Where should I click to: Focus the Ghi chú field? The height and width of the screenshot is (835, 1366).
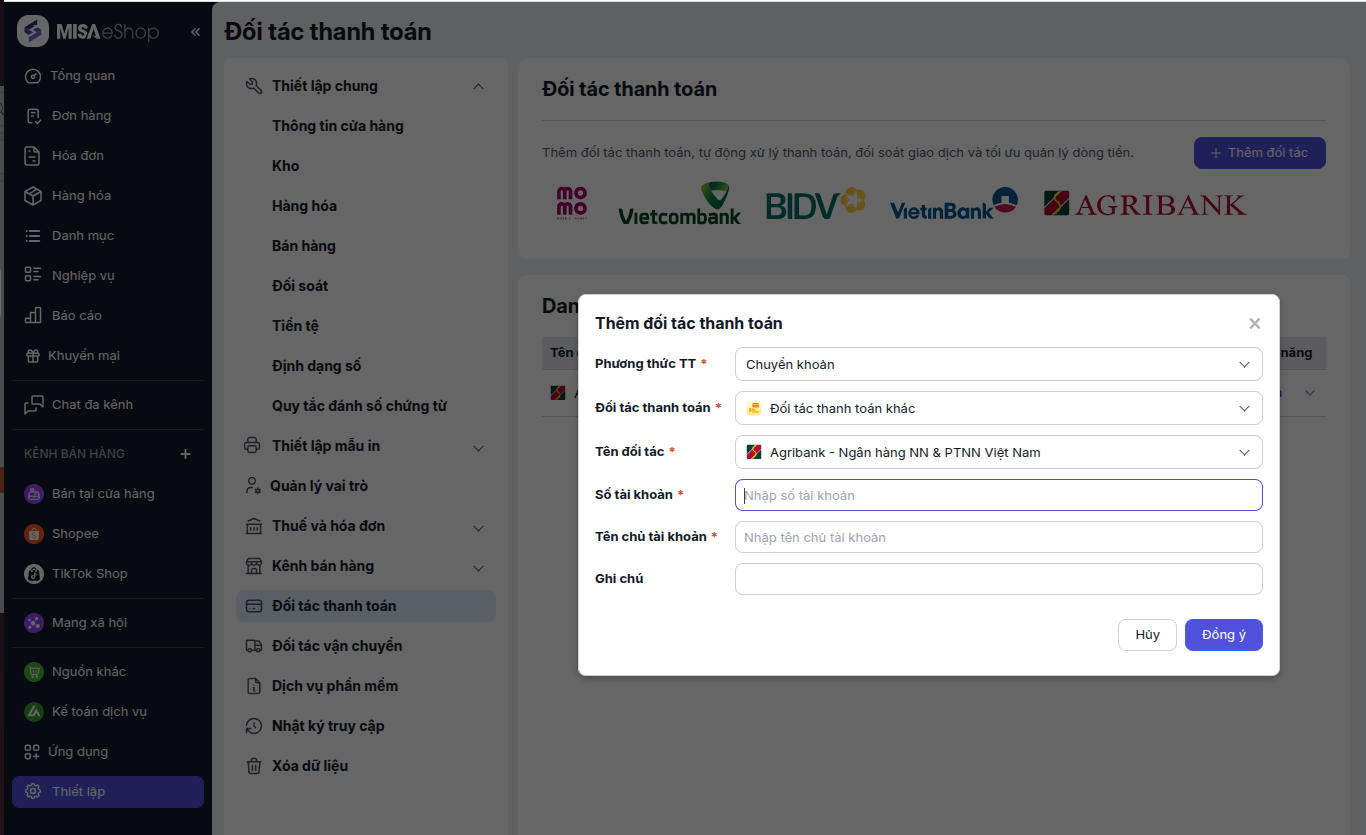998,579
